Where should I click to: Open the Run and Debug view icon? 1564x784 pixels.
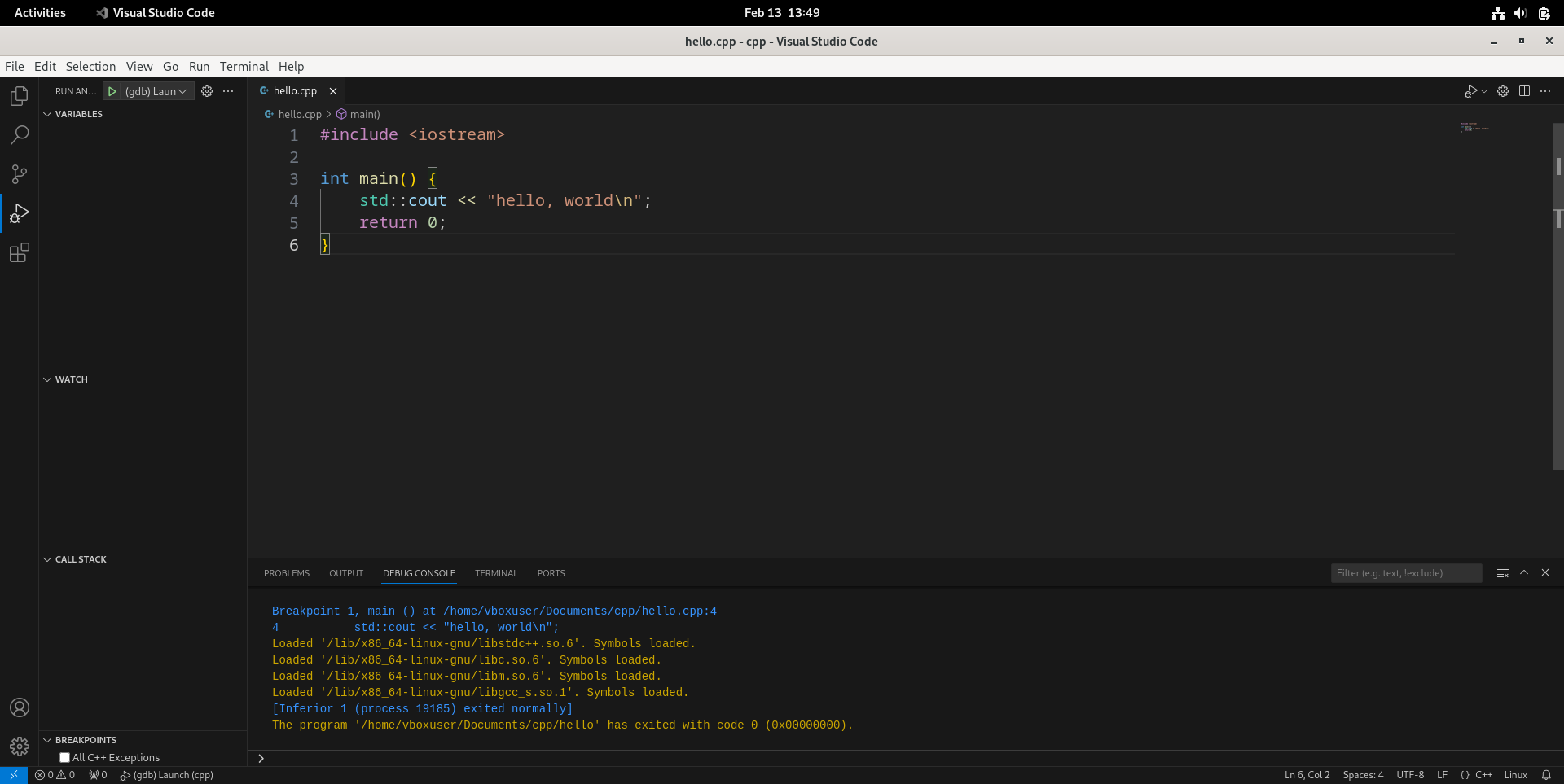(x=20, y=213)
